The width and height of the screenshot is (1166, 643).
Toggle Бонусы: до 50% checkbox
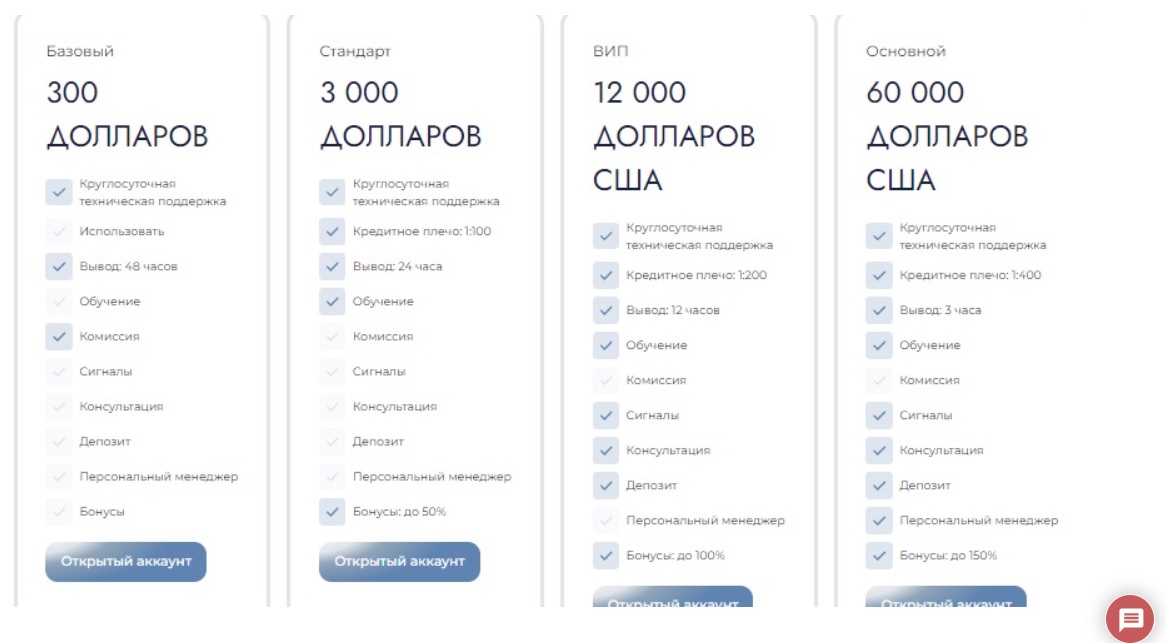tap(332, 512)
